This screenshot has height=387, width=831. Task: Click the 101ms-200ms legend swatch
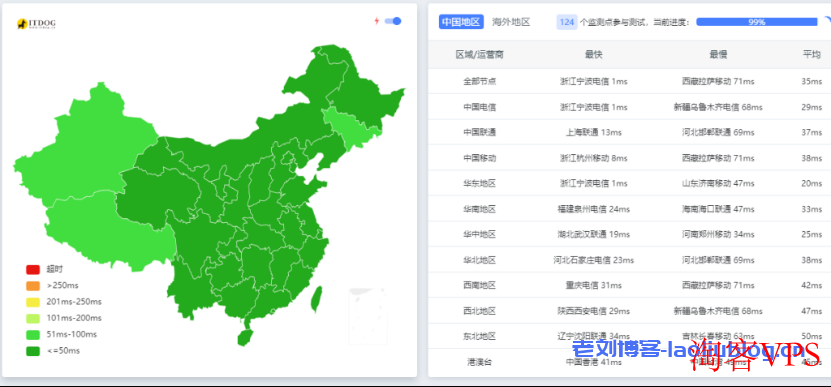pyautogui.click(x=33, y=319)
